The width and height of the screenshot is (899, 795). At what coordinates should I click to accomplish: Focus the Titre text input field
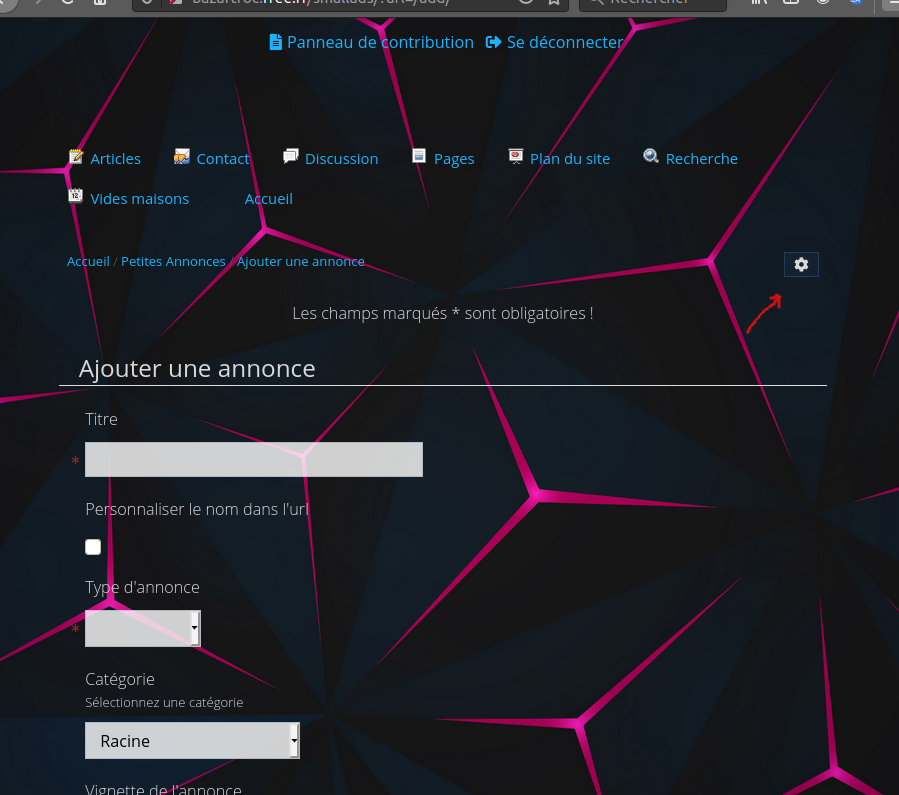pyautogui.click(x=254, y=460)
